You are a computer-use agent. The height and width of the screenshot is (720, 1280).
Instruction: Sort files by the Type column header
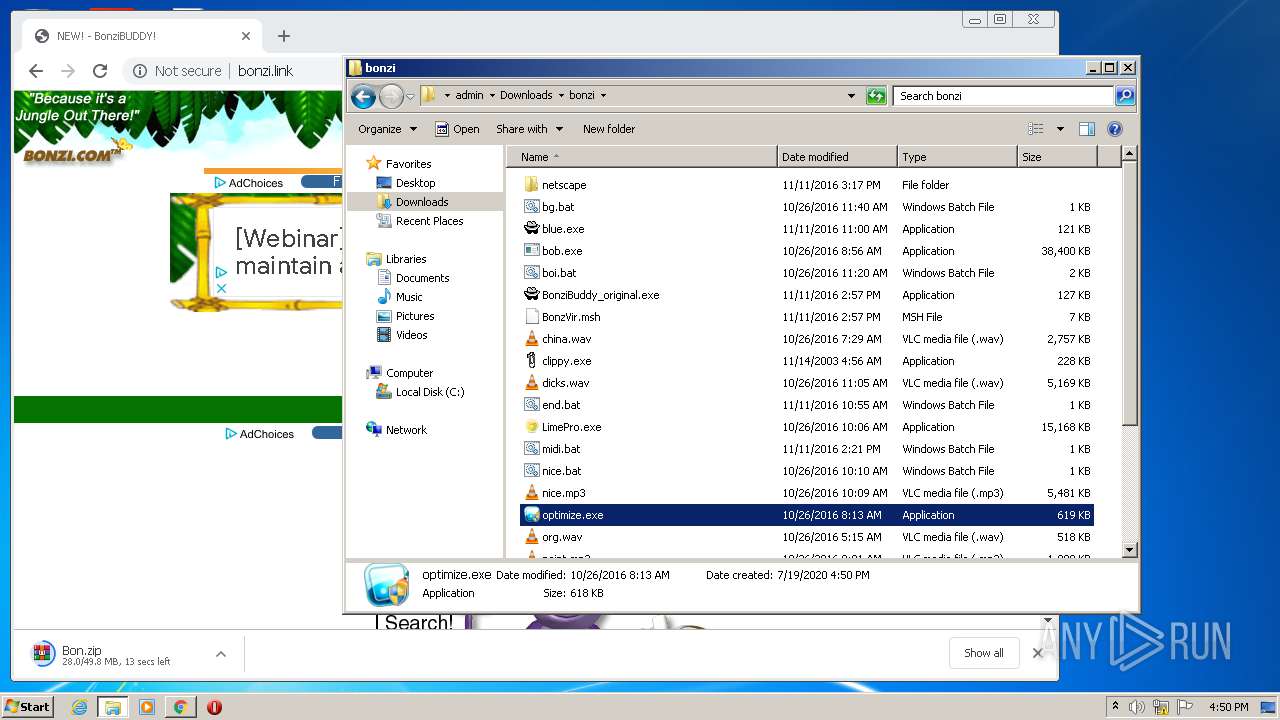pyautogui.click(x=957, y=157)
